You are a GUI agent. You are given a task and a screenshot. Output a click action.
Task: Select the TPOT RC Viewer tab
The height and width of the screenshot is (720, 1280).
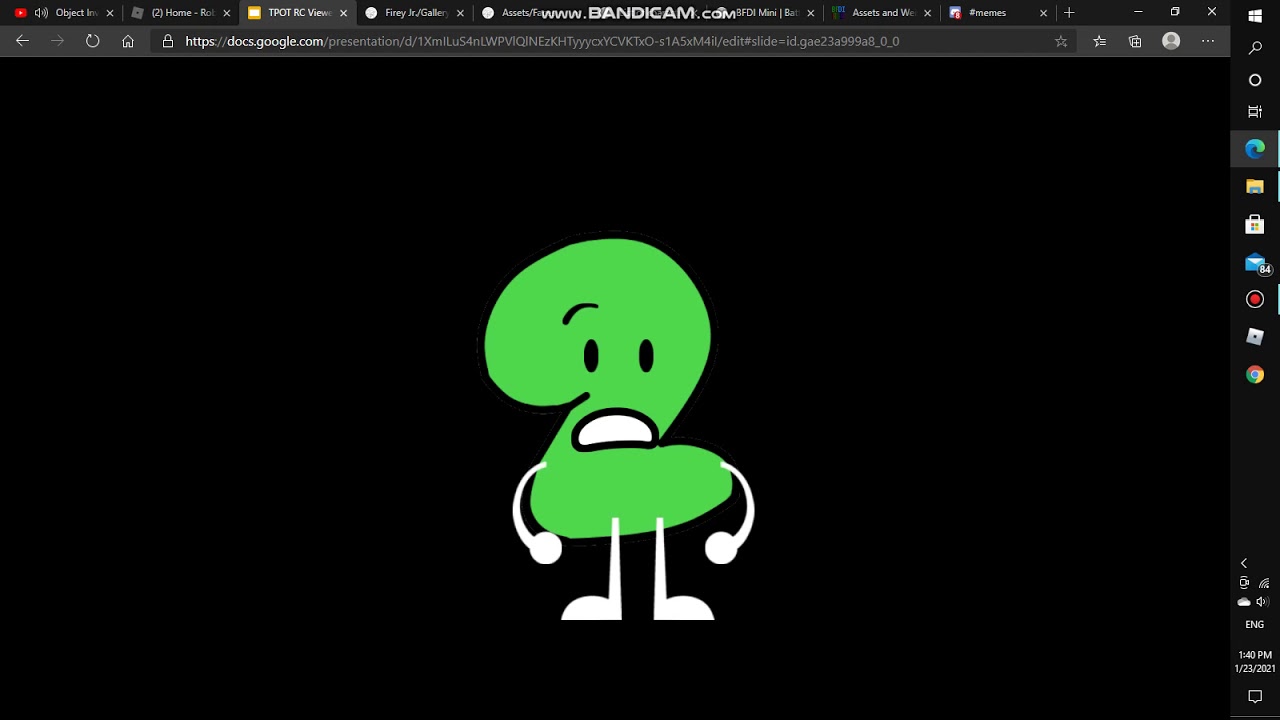pos(298,13)
